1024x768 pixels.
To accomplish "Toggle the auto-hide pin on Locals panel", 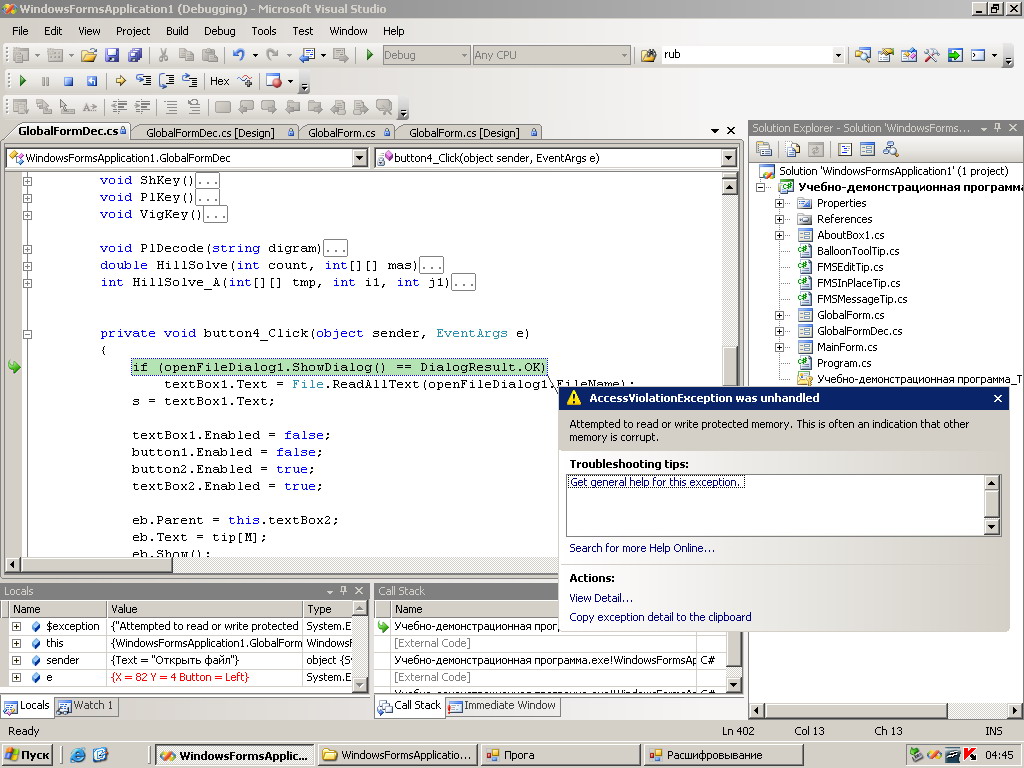I will (343, 591).
